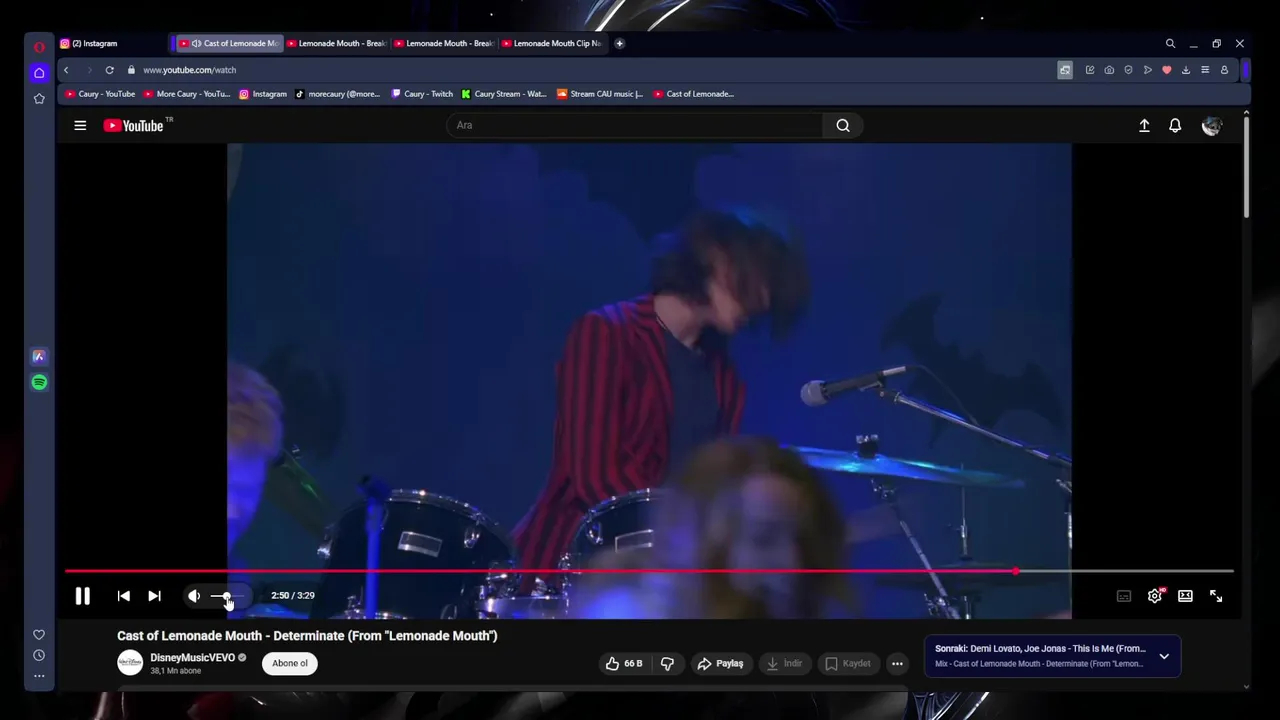The height and width of the screenshot is (720, 1280).
Task: Open the Opera ad blocker shield icon
Action: (1128, 70)
